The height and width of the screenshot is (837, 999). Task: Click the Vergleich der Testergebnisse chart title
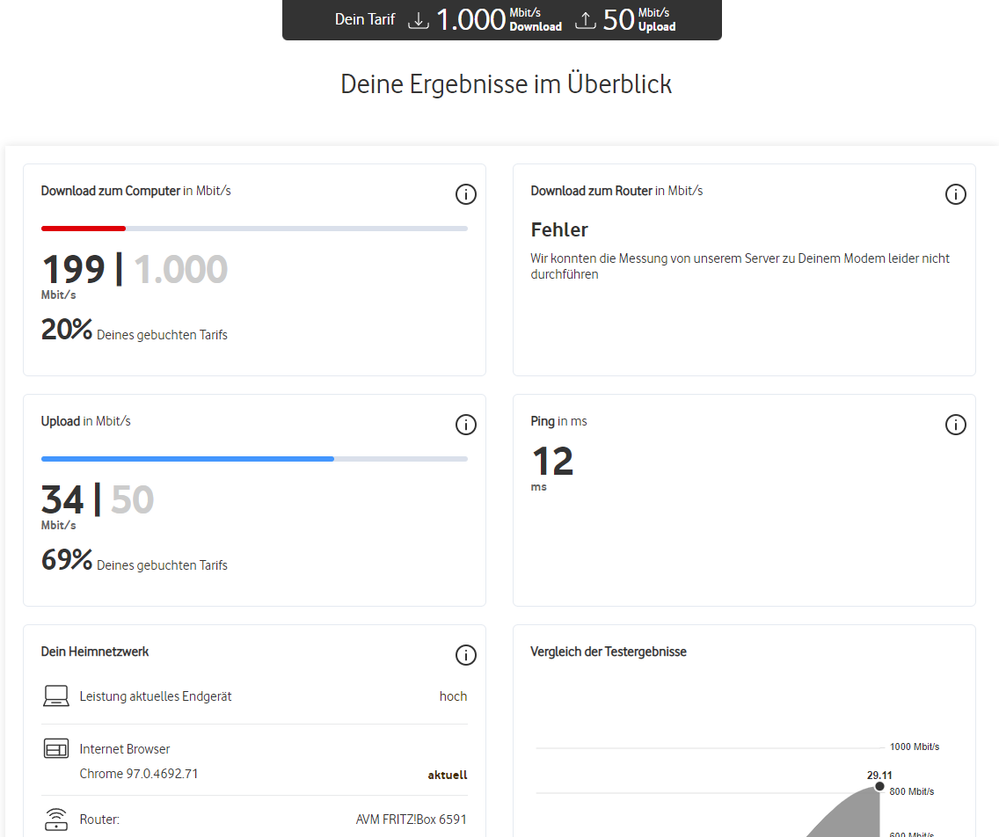[608, 652]
